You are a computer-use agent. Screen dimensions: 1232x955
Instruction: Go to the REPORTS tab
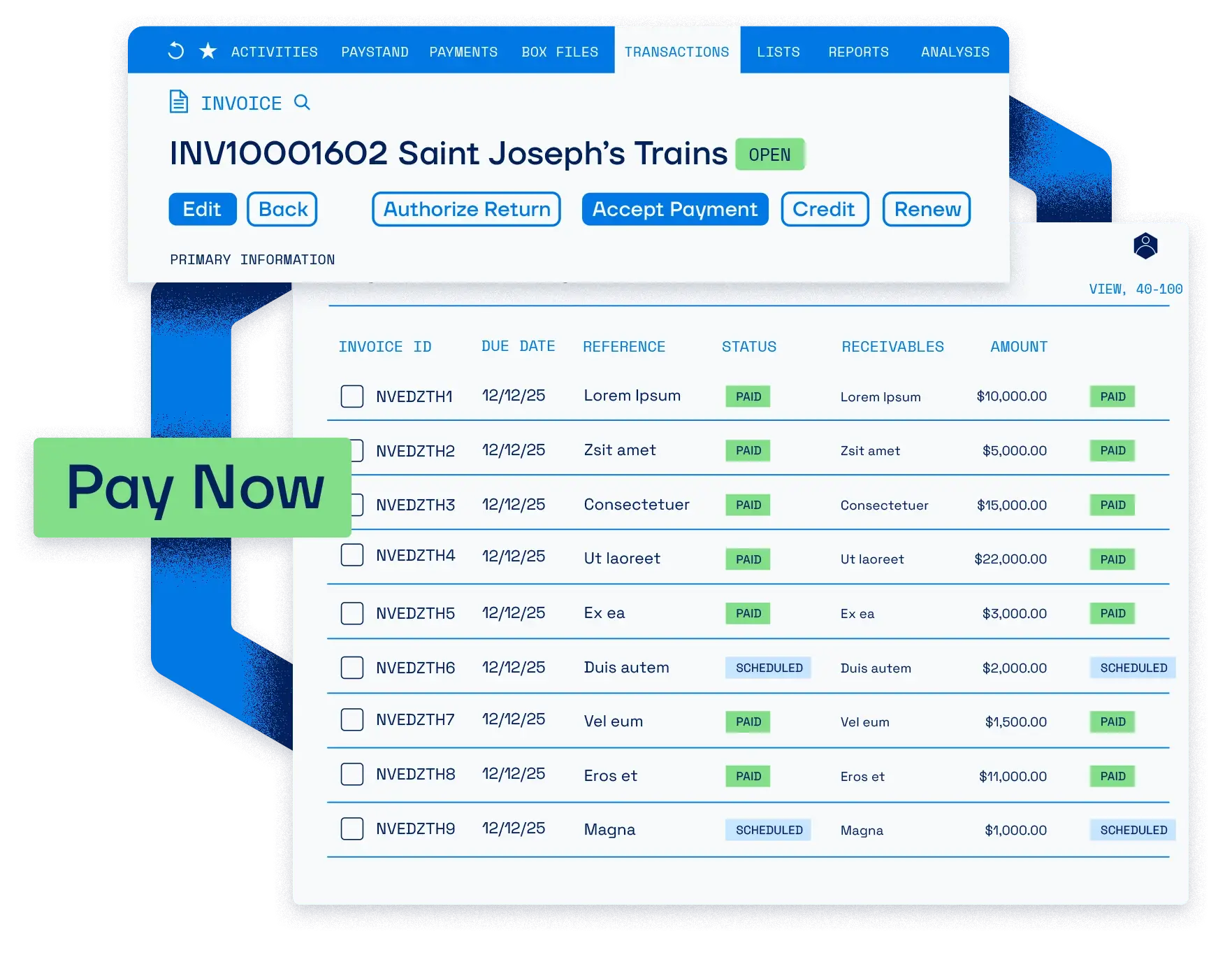[859, 52]
